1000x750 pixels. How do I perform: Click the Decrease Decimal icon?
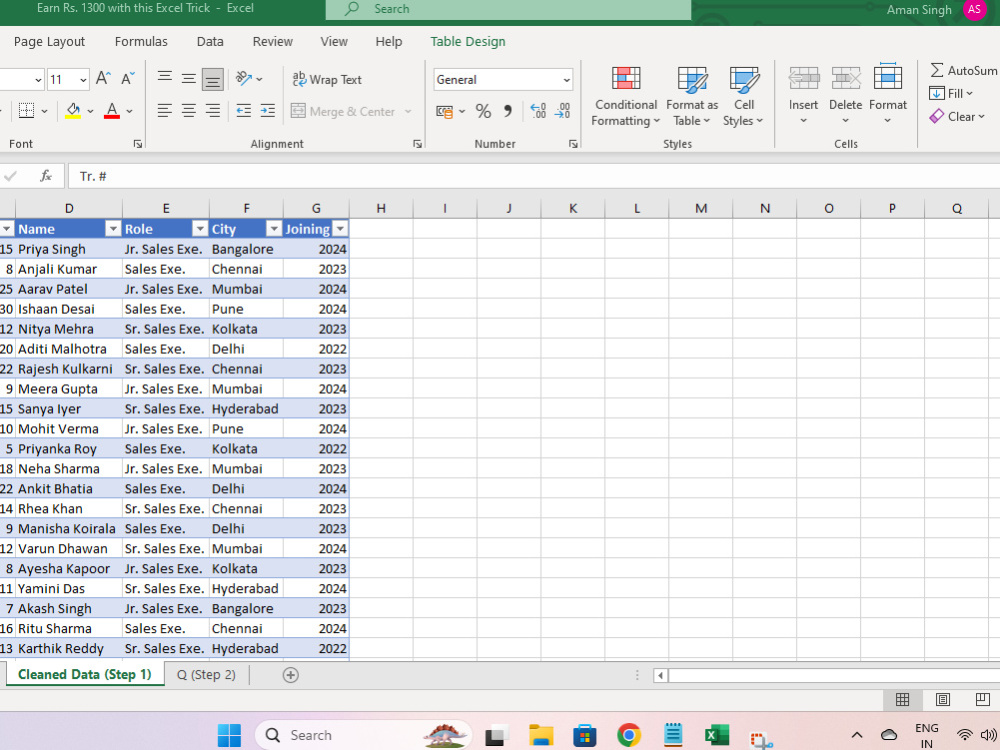pos(563,112)
